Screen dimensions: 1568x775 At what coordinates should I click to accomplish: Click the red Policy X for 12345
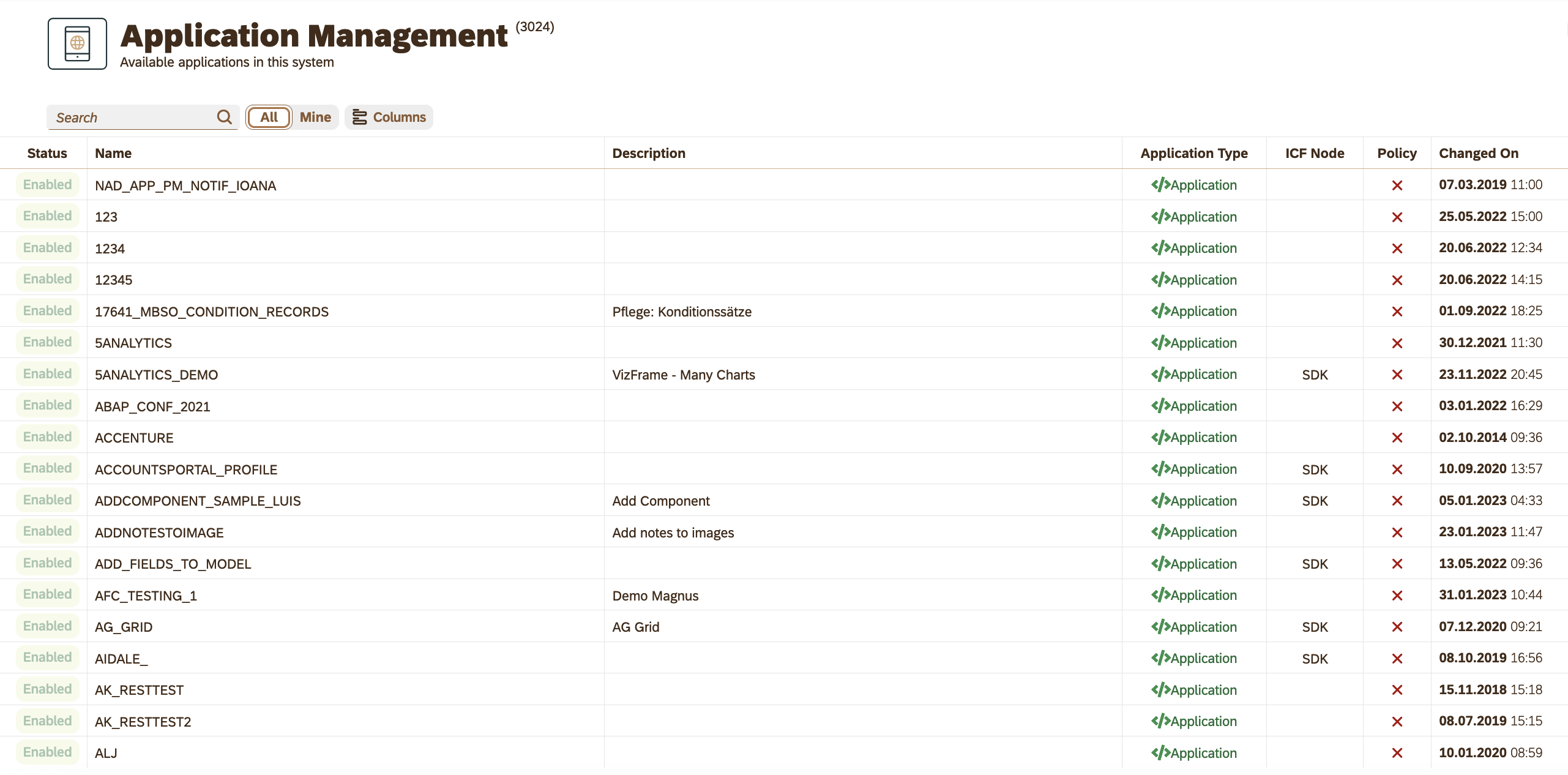1397,280
